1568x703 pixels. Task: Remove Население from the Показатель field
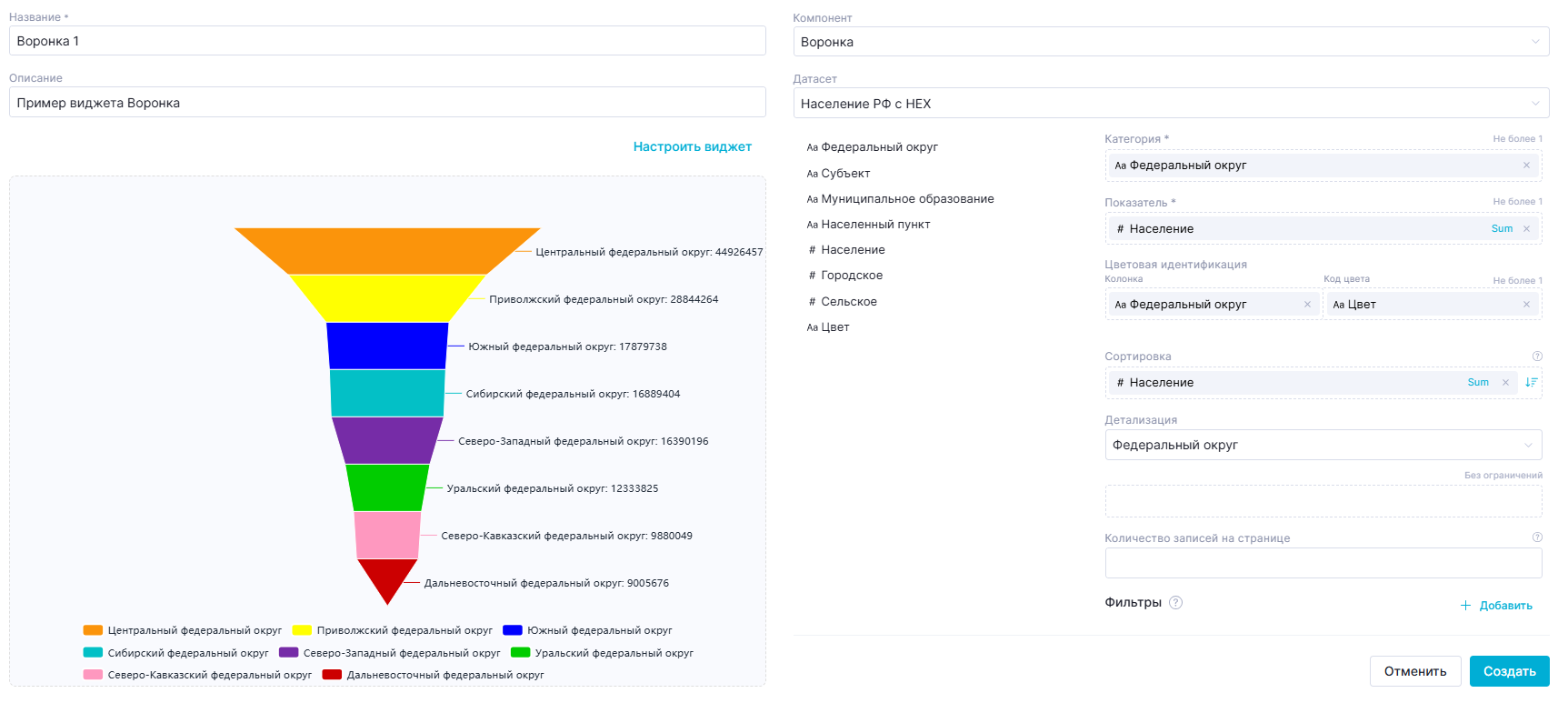click(1526, 229)
